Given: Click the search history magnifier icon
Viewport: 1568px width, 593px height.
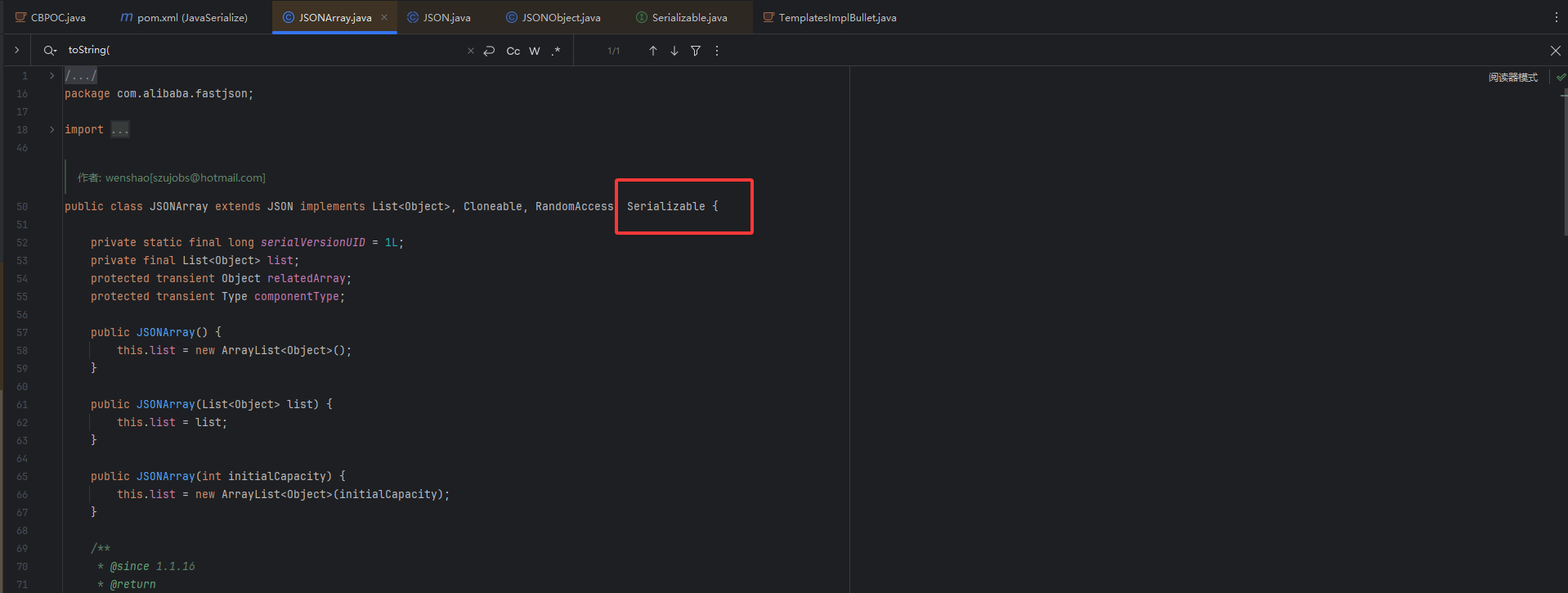Looking at the screenshot, I should [x=50, y=51].
